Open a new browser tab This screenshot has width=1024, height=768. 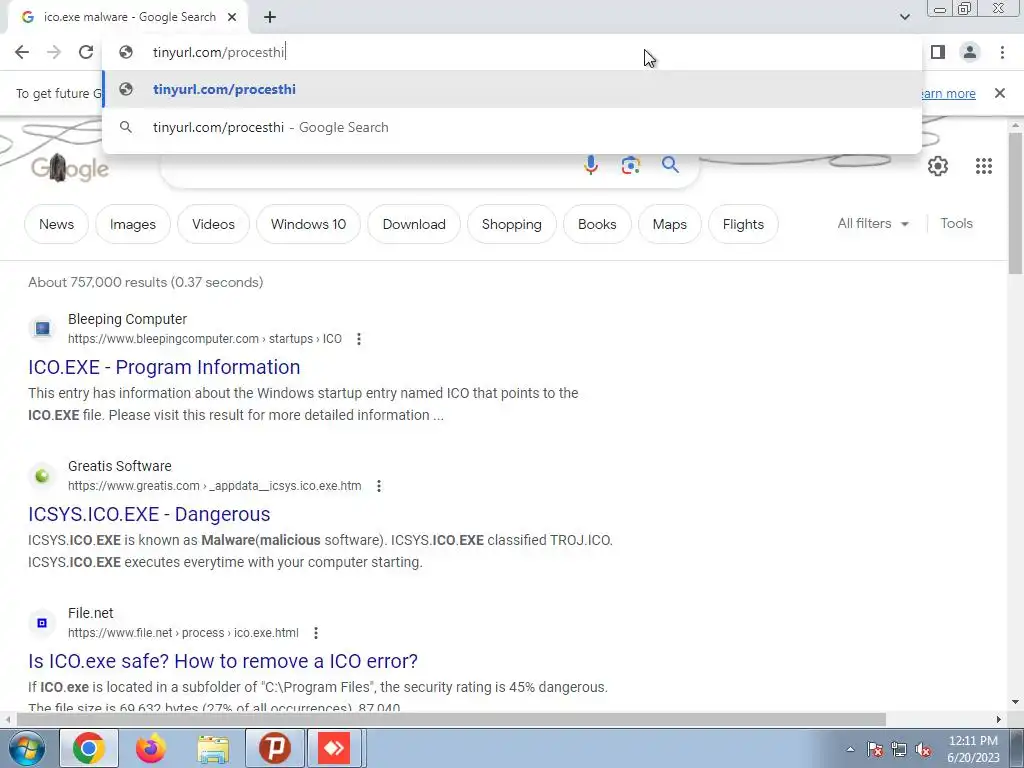pyautogui.click(x=270, y=18)
